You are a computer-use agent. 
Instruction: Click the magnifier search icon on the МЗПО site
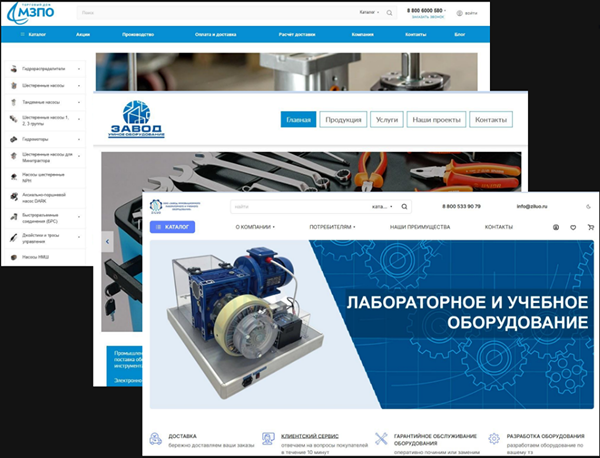(x=389, y=13)
